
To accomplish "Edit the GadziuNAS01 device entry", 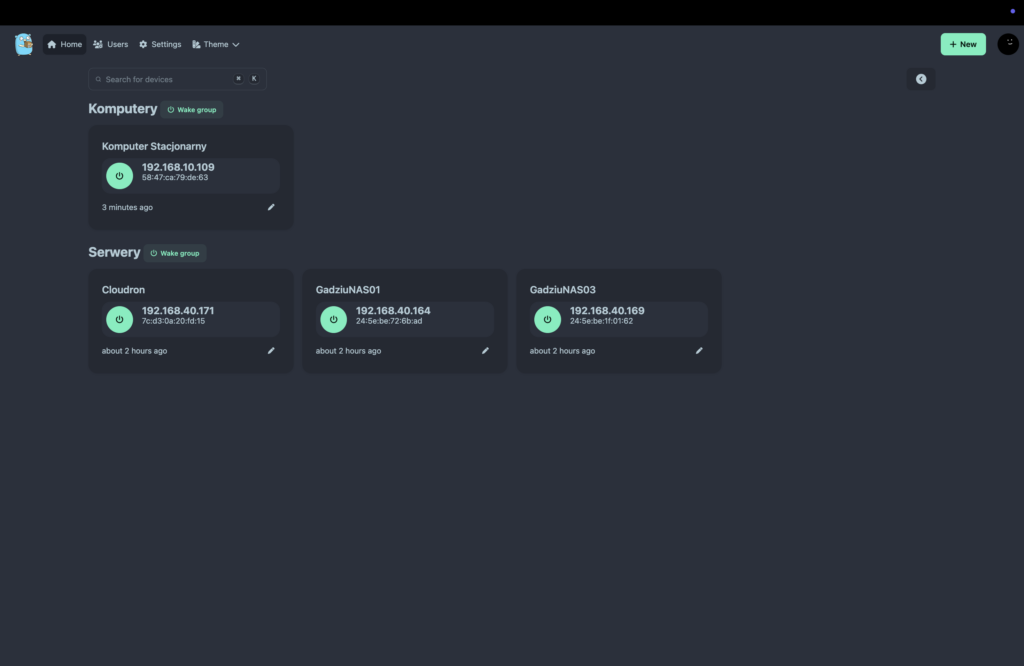I will point(485,351).
